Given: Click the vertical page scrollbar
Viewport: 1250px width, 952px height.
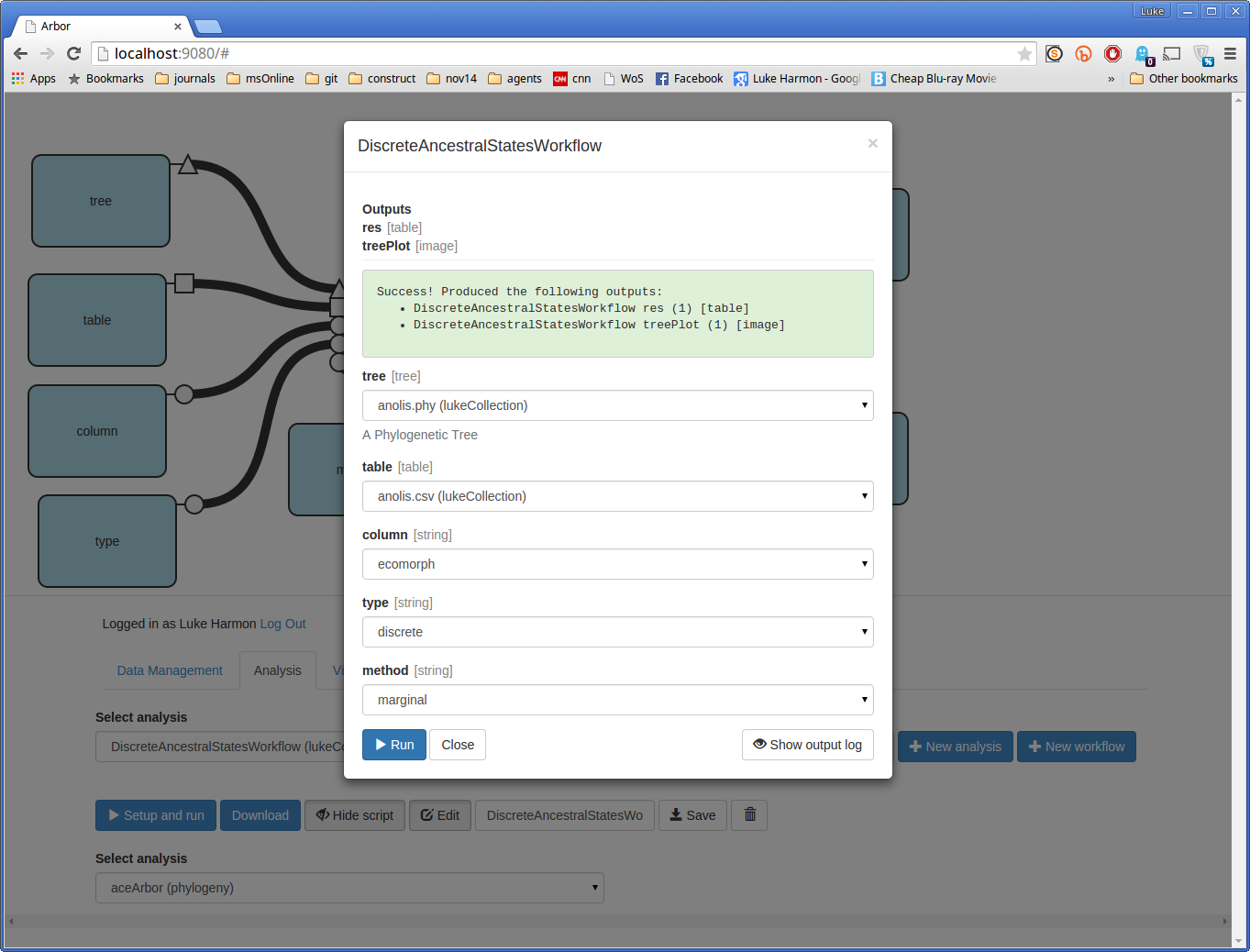Looking at the screenshot, I should pos(1238,520).
